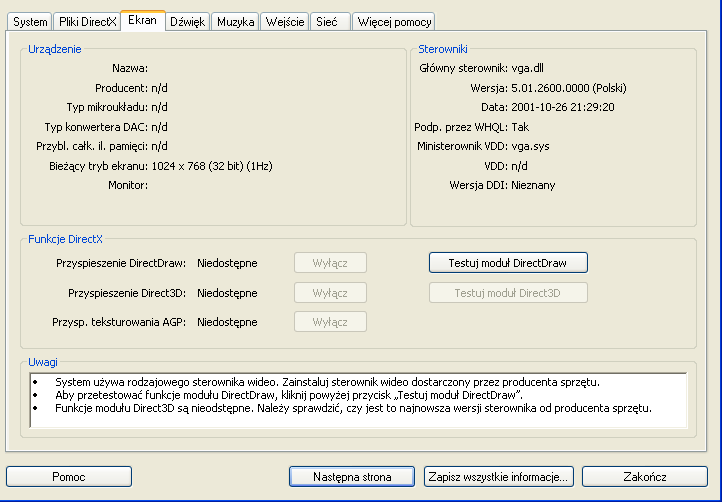Viewport: 722px width, 502px height.
Task: Click DirectDraw acceleration status Niedostępne
Action: 227,263
